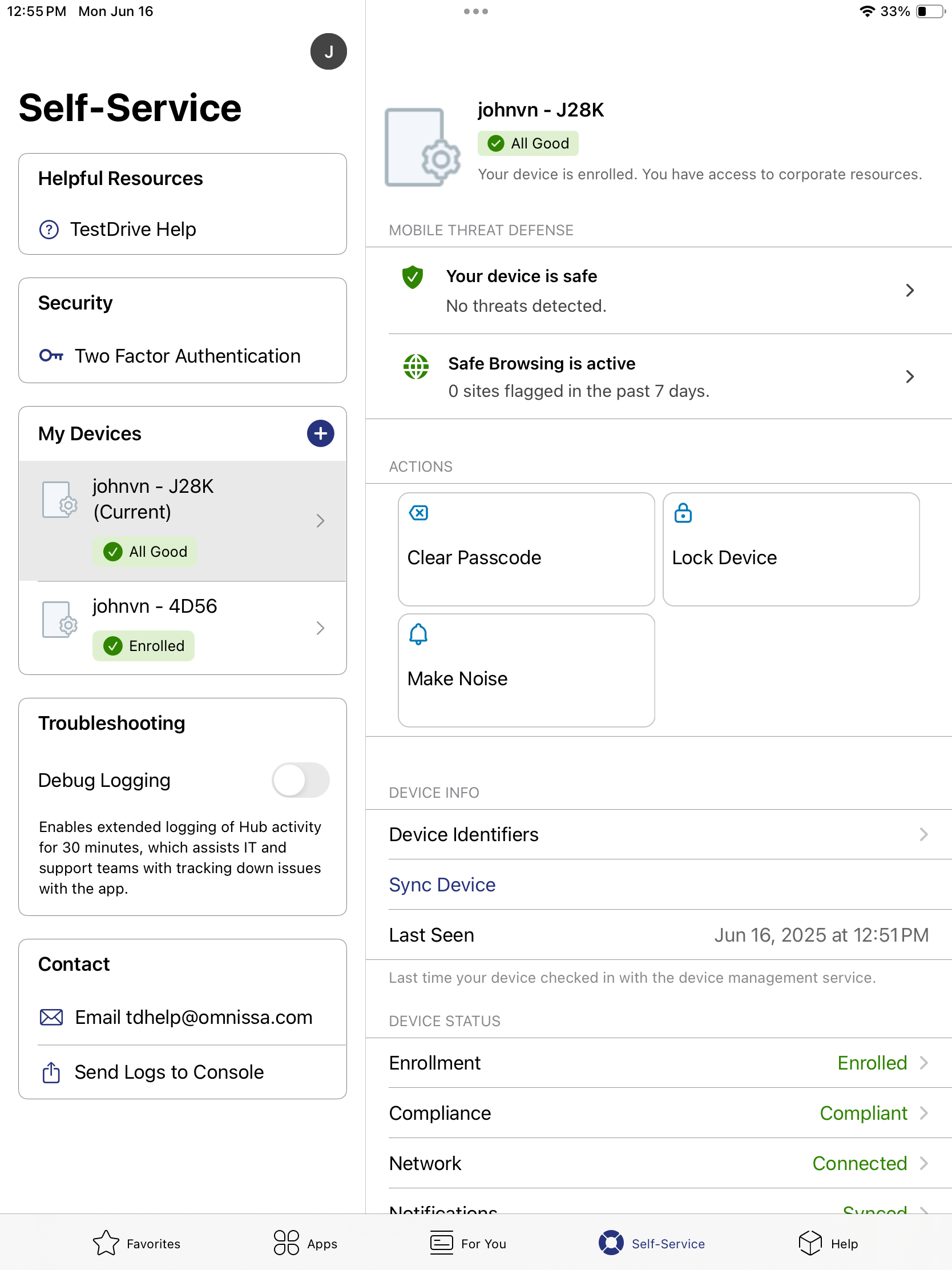The height and width of the screenshot is (1270, 952).
Task: Select the johnvn - 4D56 device
Action: (183, 628)
